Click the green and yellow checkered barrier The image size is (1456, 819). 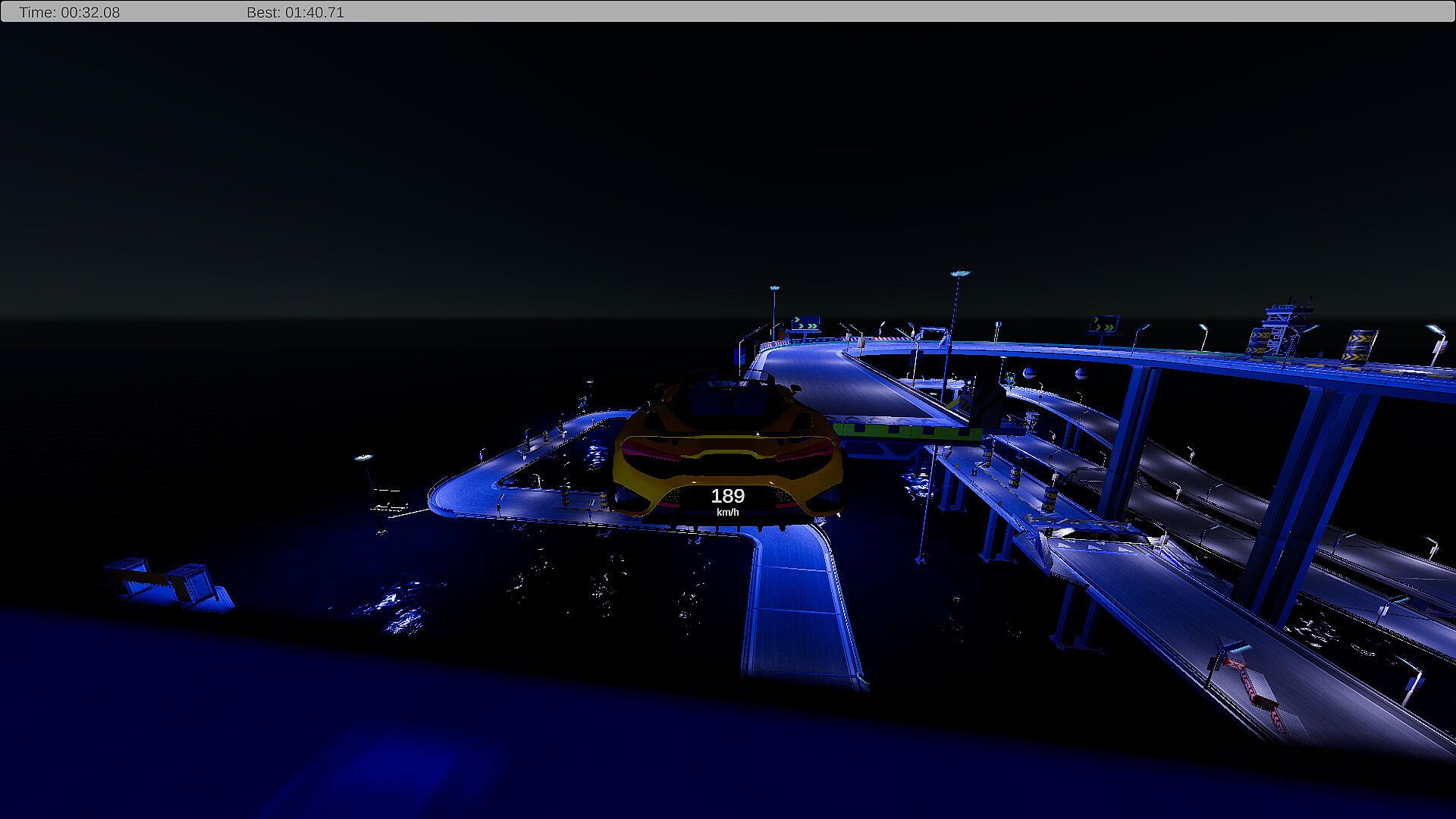pos(910,432)
